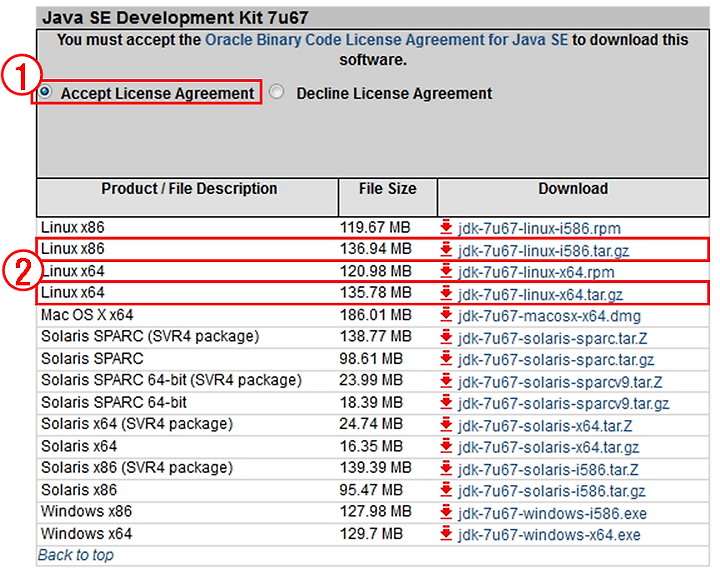
Task: Click download arrow for linux-x64.tar.gz
Action: click(446, 293)
